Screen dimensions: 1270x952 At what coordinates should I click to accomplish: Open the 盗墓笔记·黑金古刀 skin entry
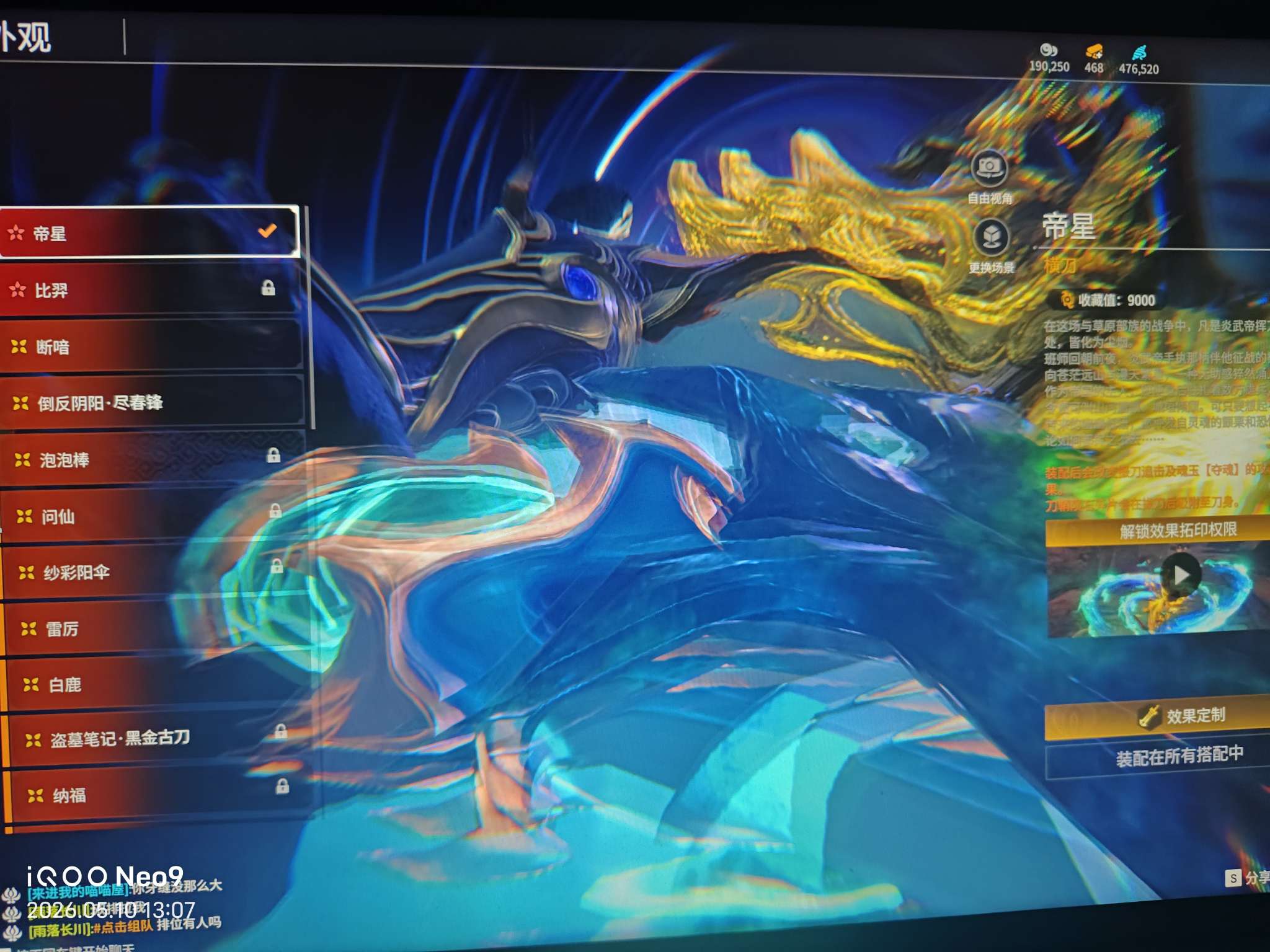(x=161, y=739)
